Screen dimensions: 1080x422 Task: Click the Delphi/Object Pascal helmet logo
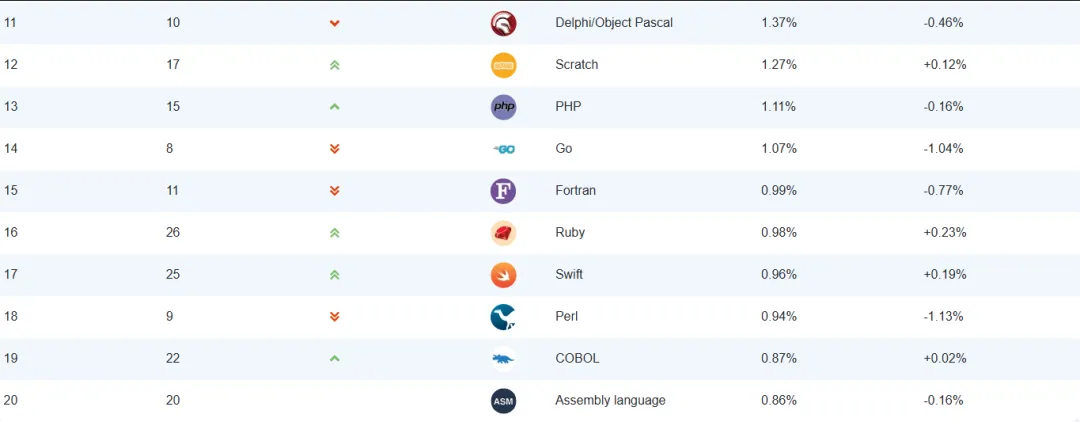(x=503, y=23)
